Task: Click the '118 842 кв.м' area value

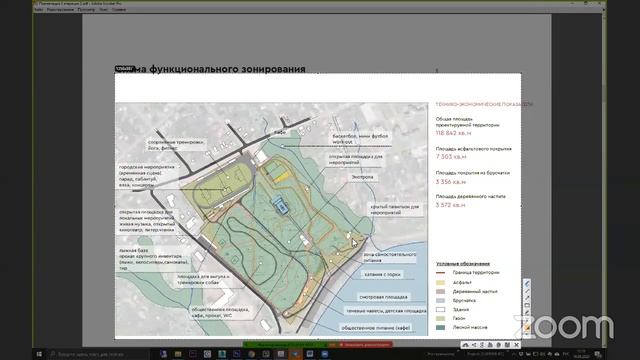Action: click(x=453, y=133)
